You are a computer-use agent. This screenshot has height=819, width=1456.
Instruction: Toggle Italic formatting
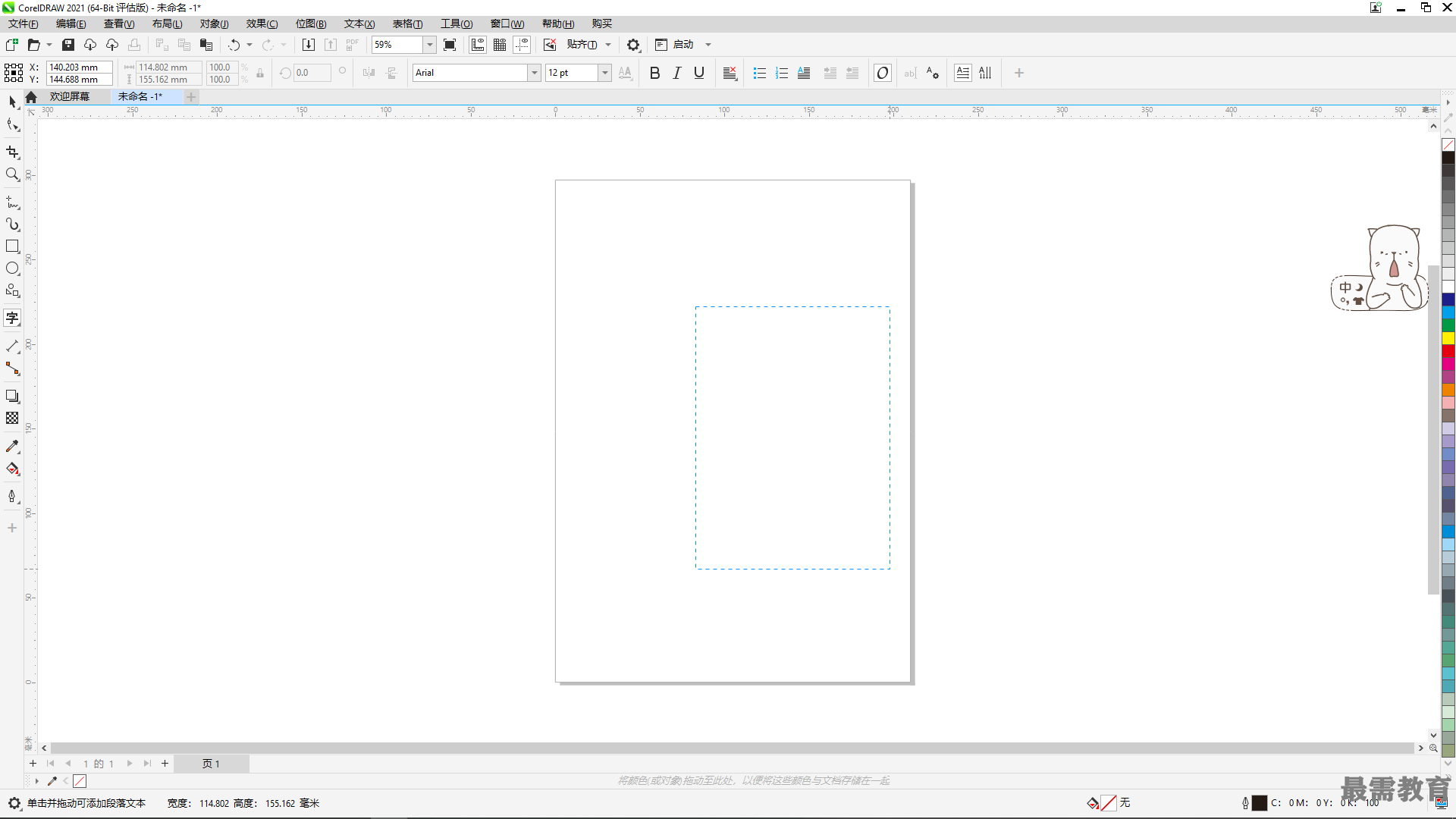(x=677, y=73)
